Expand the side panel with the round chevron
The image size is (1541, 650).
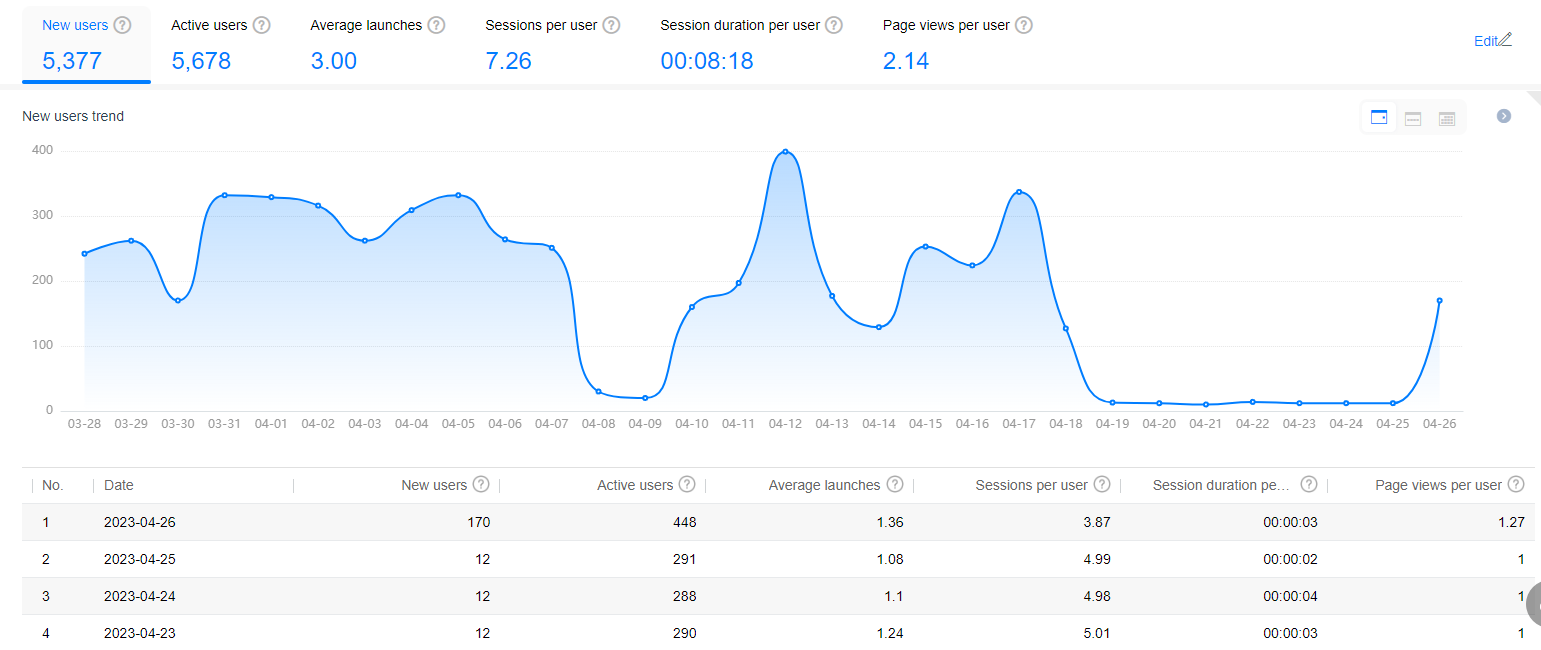coord(1503,116)
